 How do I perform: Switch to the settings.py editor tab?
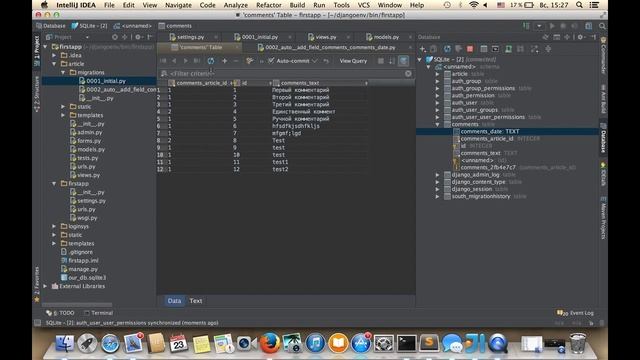191,37
